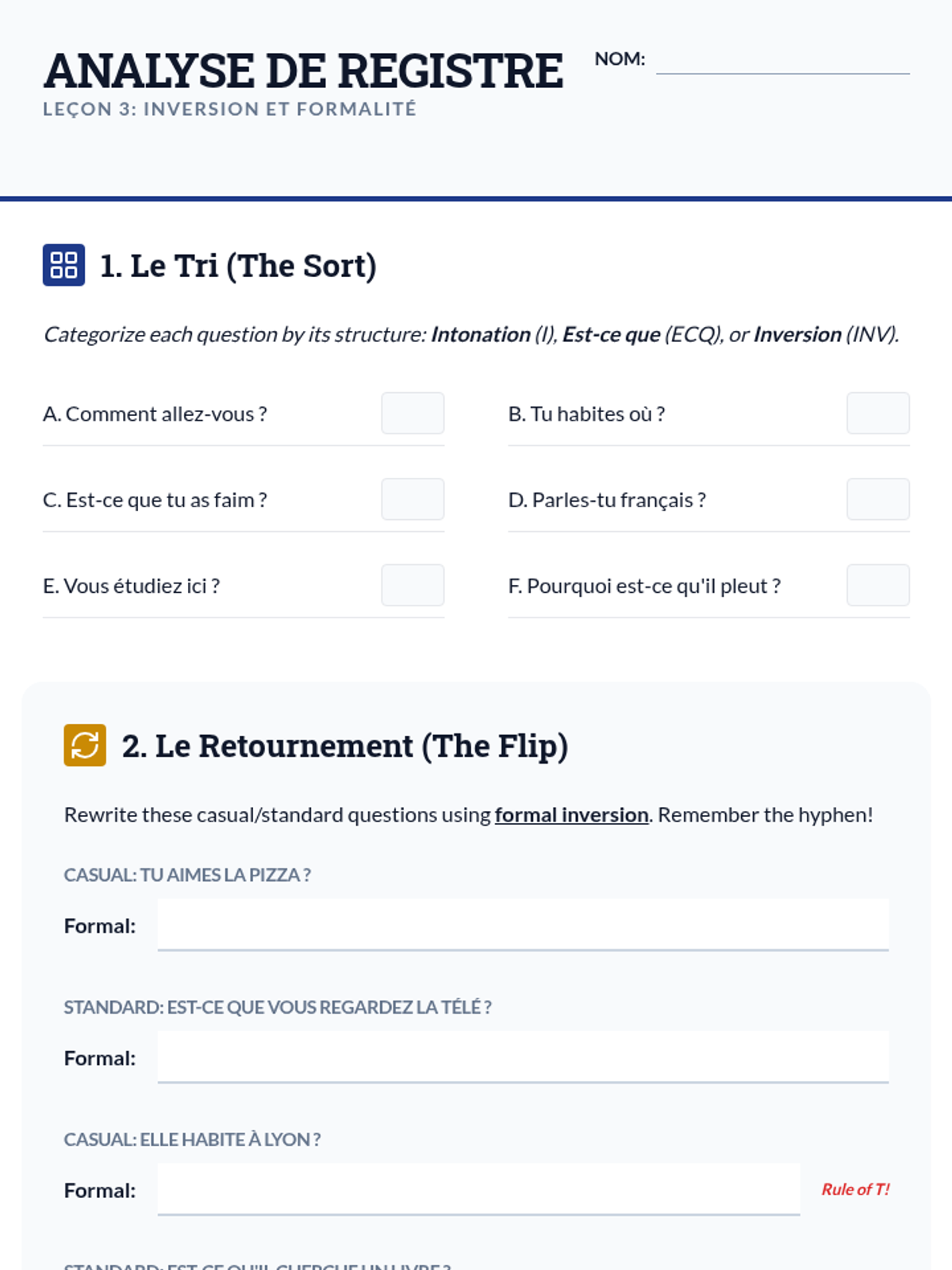Image resolution: width=952 pixels, height=1270 pixels.
Task: Click the underlined formal inversion text
Action: (571, 815)
